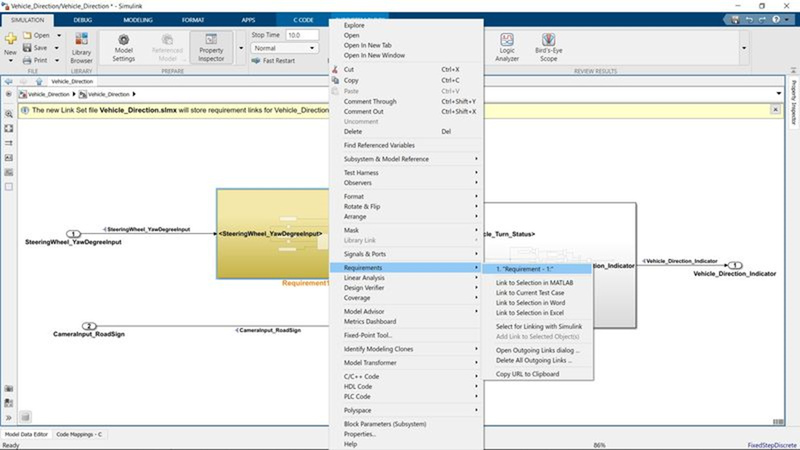Expand the left palette chevrons
The width and height of the screenshot is (800, 450).
(9, 417)
